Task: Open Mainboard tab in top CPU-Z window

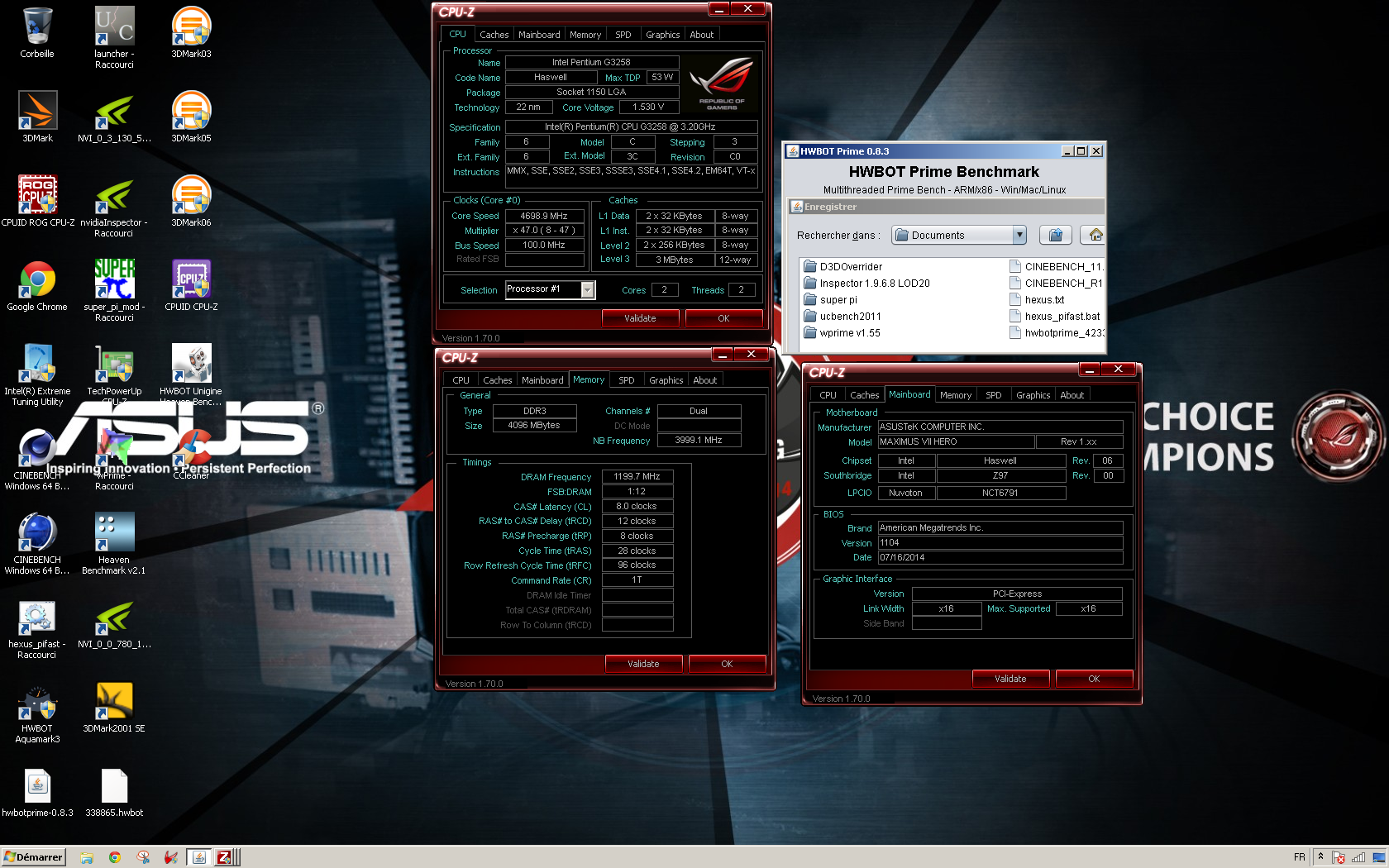Action: tap(539, 35)
